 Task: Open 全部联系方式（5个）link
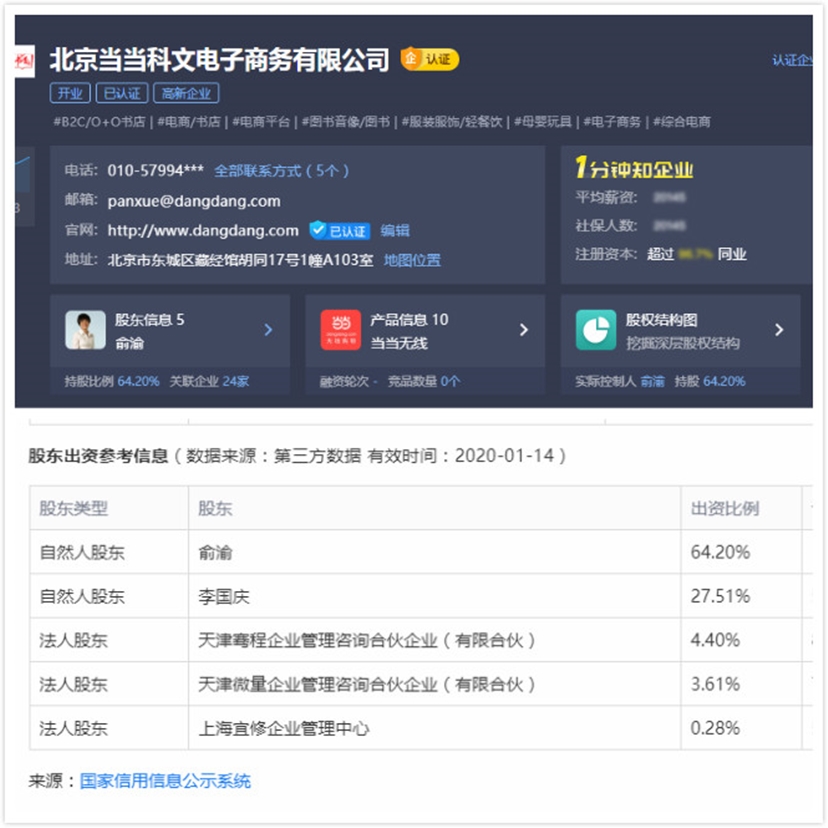point(281,171)
